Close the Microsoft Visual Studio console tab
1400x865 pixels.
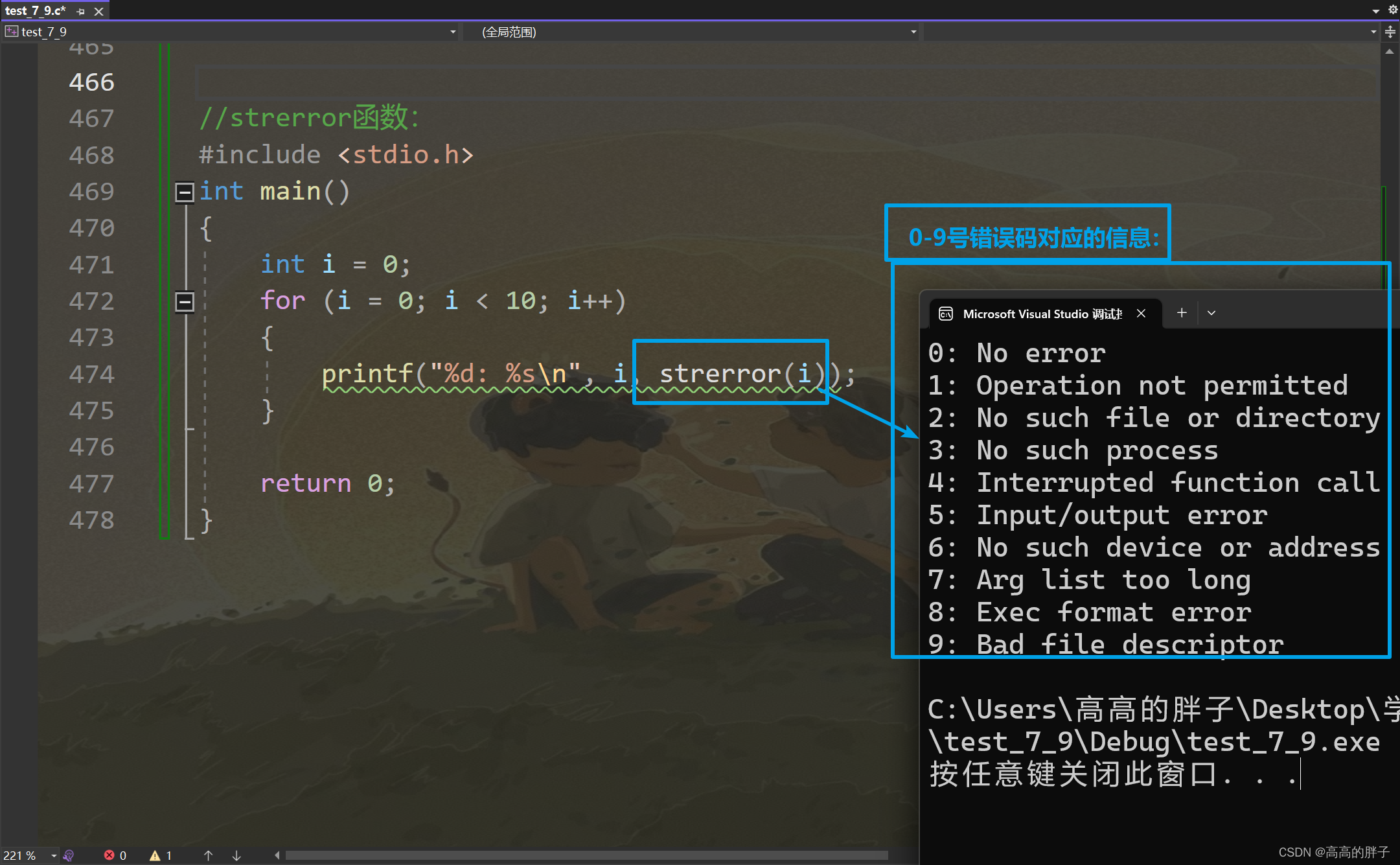click(1141, 314)
